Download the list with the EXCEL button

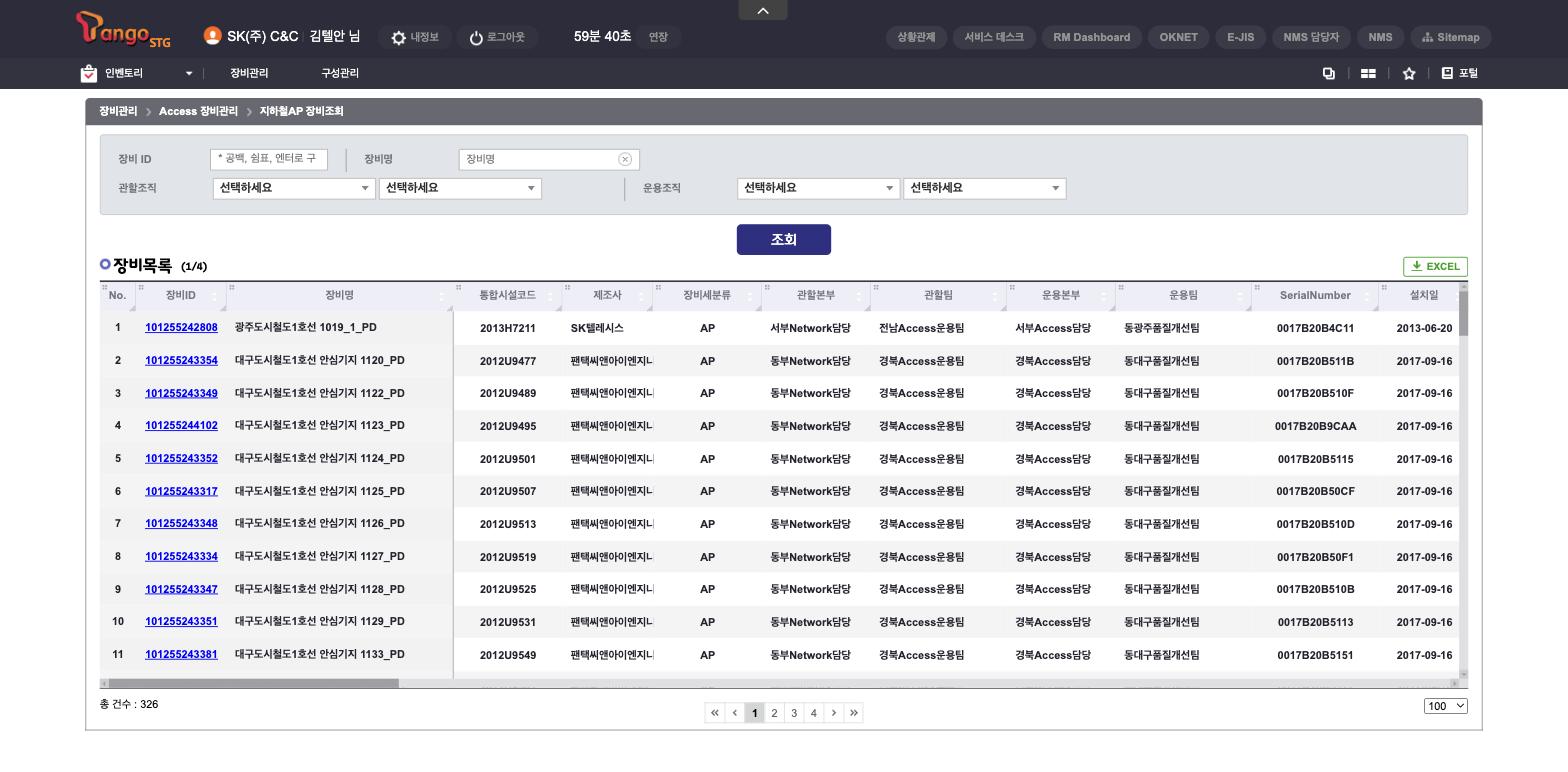pos(1435,266)
